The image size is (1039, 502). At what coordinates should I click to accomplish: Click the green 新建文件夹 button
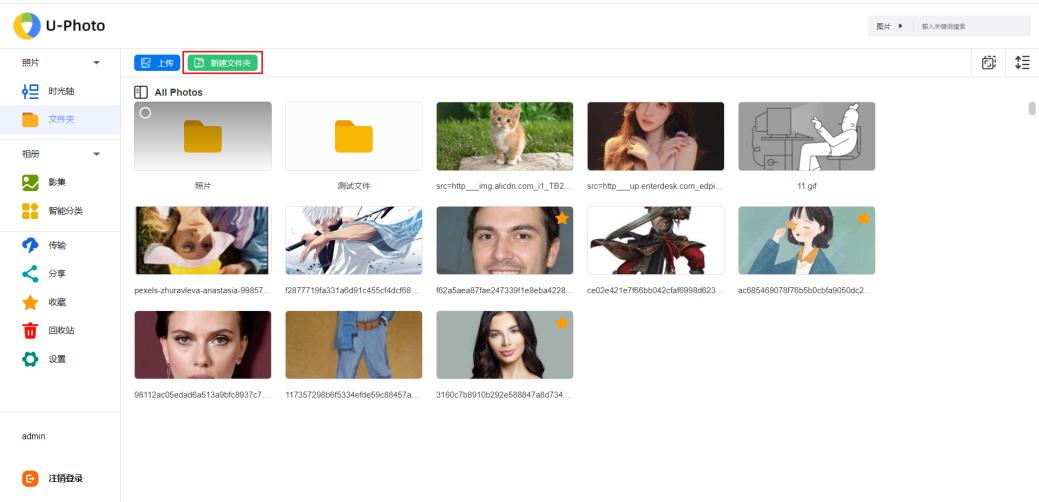click(x=223, y=63)
